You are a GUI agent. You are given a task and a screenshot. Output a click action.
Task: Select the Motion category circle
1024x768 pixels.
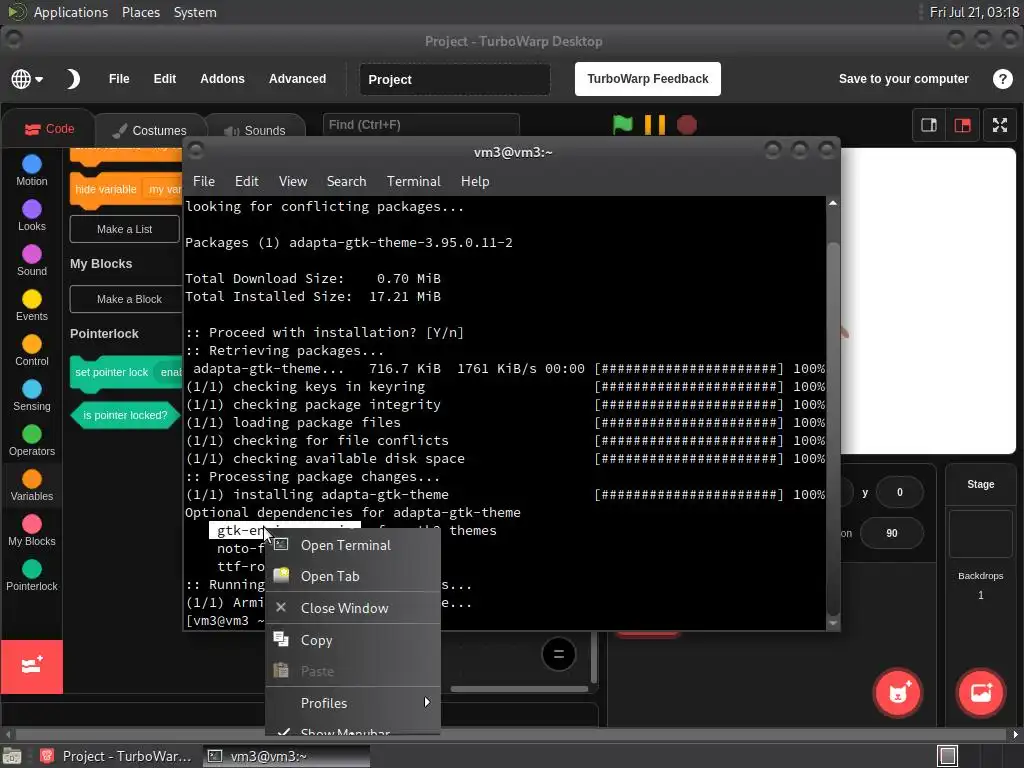31,164
